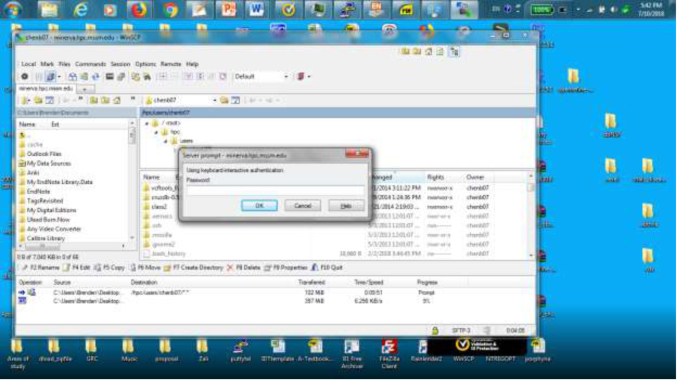Click Cancel in the Server prompt dialog
The height and width of the screenshot is (387, 700).
pos(302,205)
